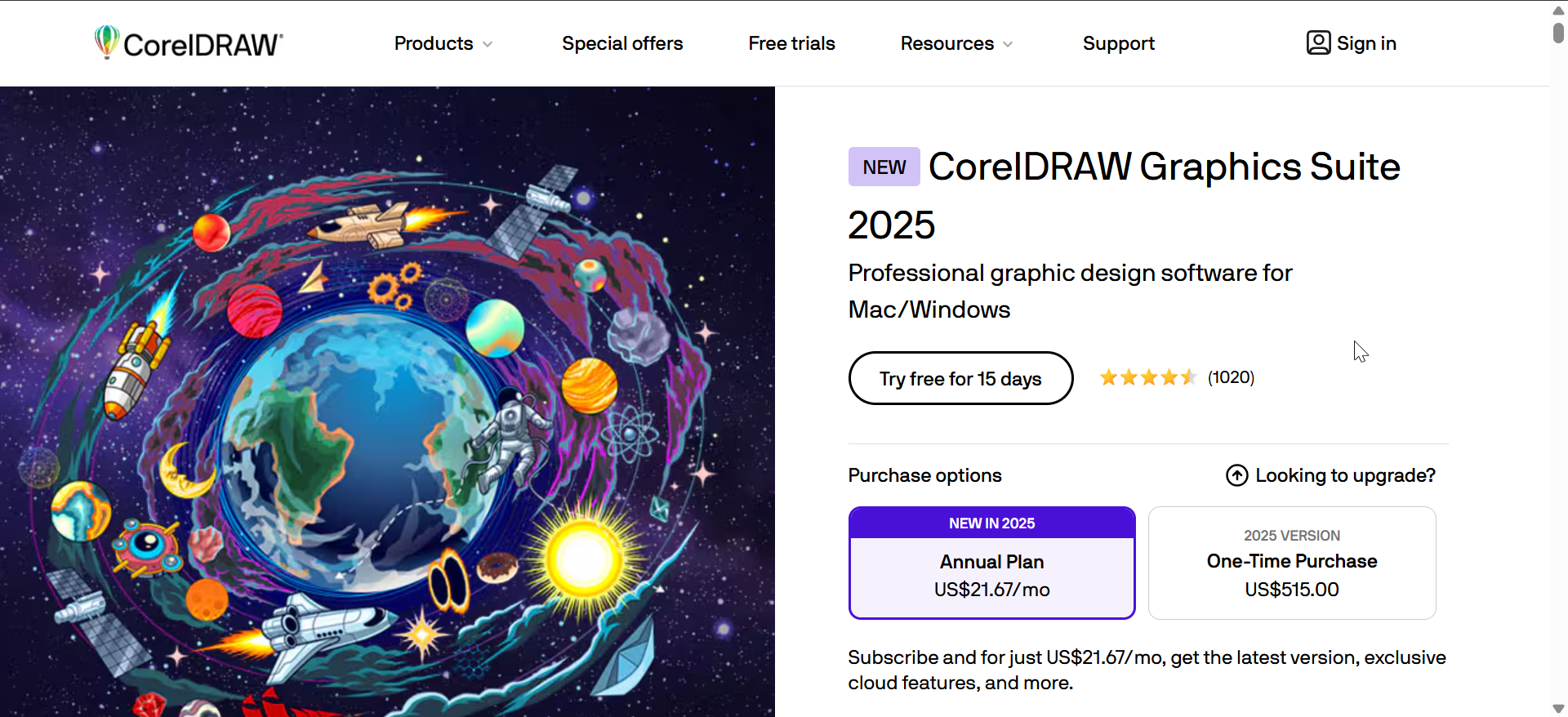Click Try free for 15 days button
This screenshot has height=717, width=1568.
[960, 378]
